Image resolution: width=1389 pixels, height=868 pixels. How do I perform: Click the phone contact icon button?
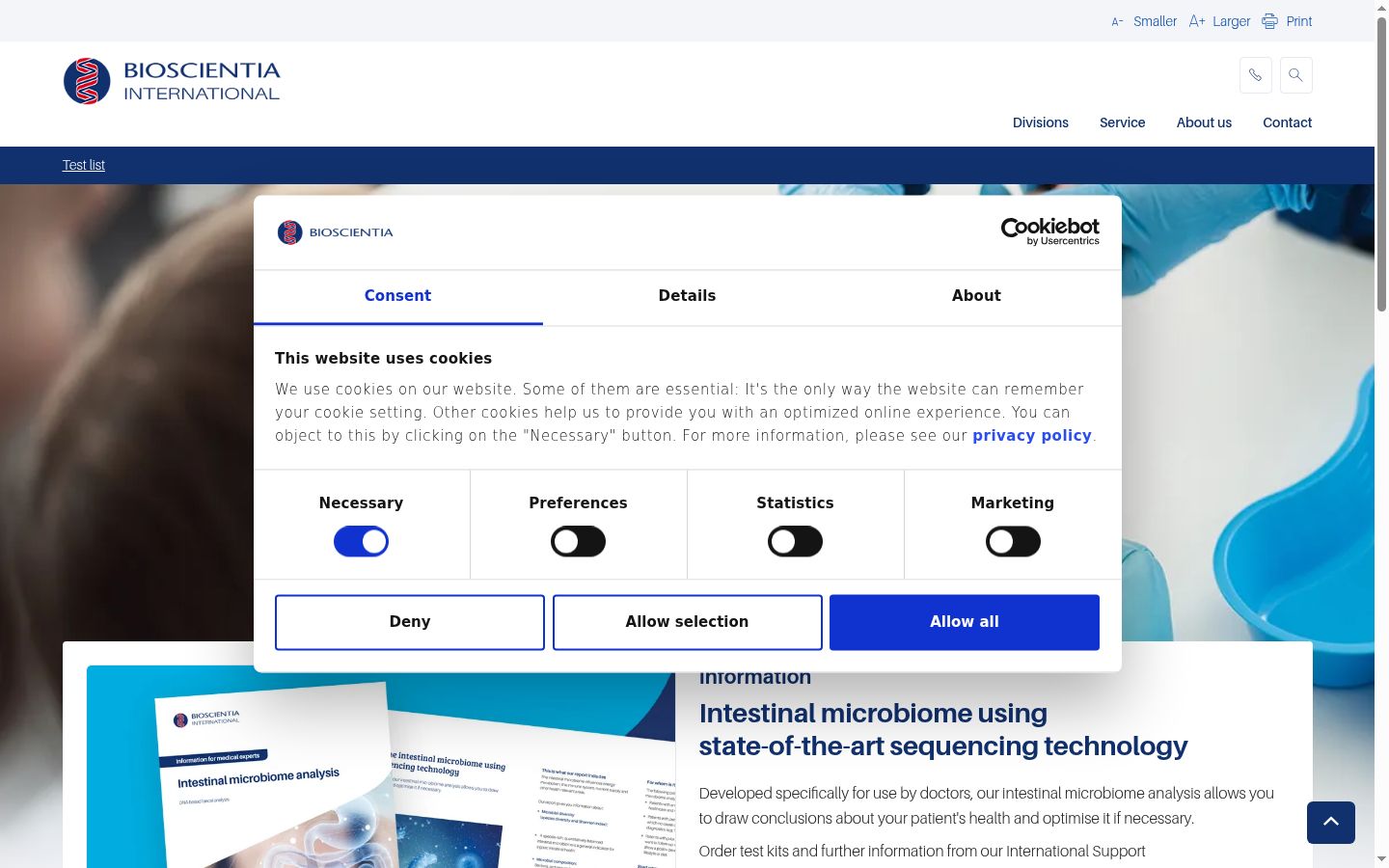click(1255, 75)
